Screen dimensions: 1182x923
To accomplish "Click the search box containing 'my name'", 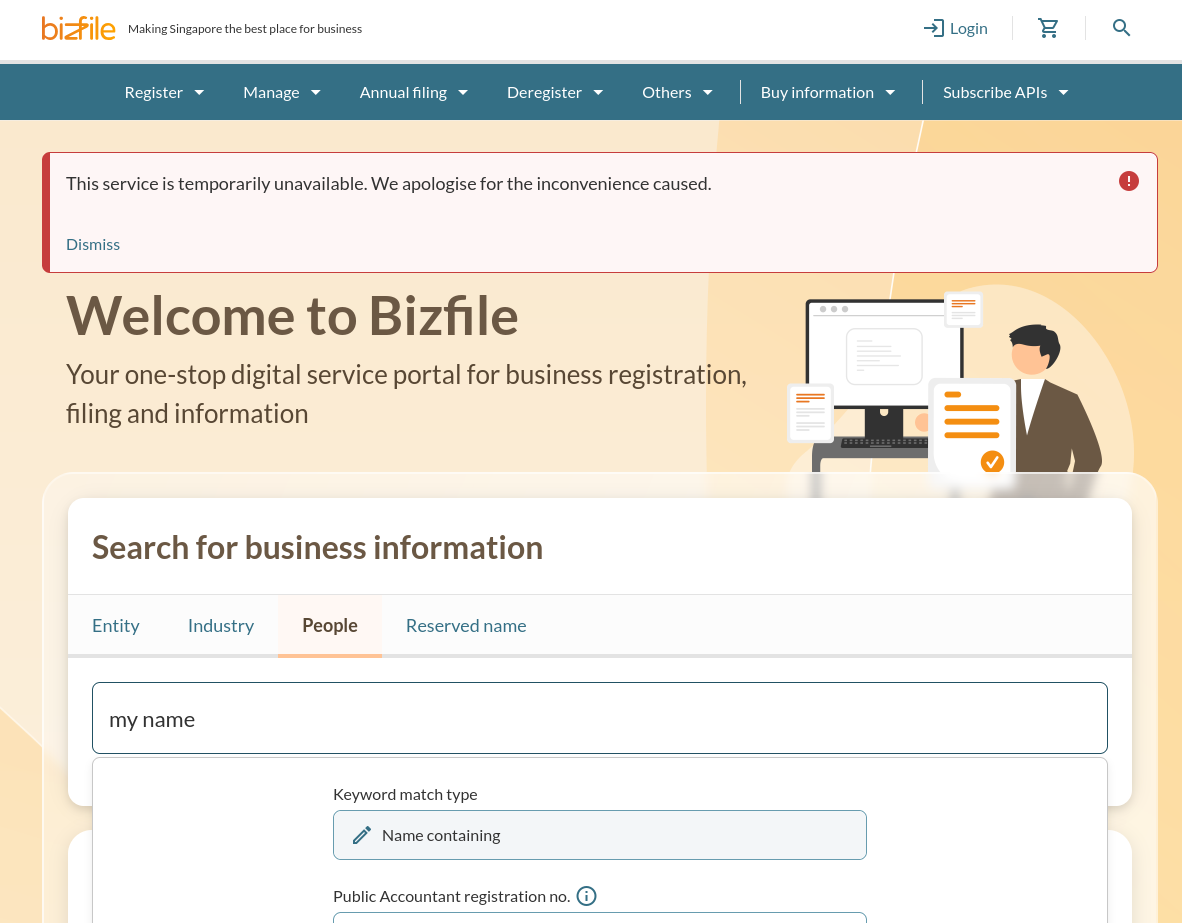I will [600, 718].
